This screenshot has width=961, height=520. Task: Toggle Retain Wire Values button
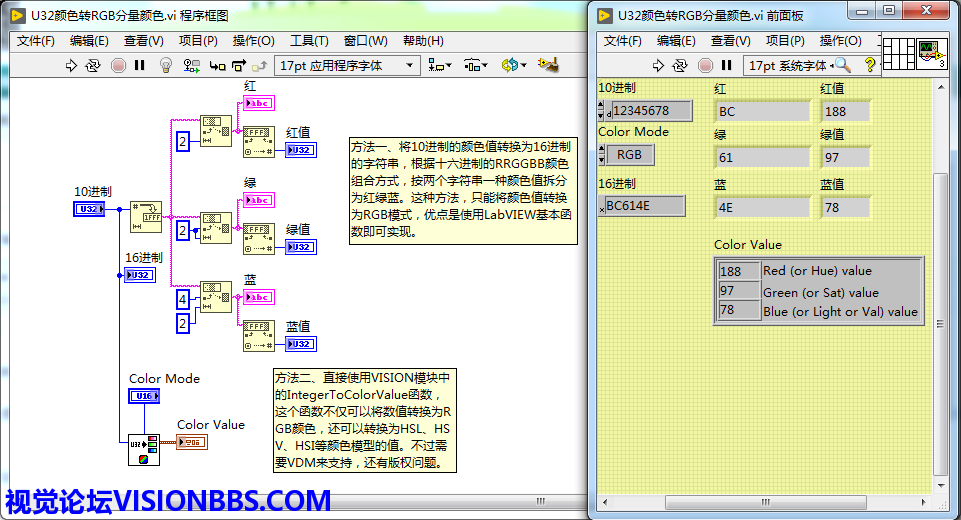pos(191,65)
